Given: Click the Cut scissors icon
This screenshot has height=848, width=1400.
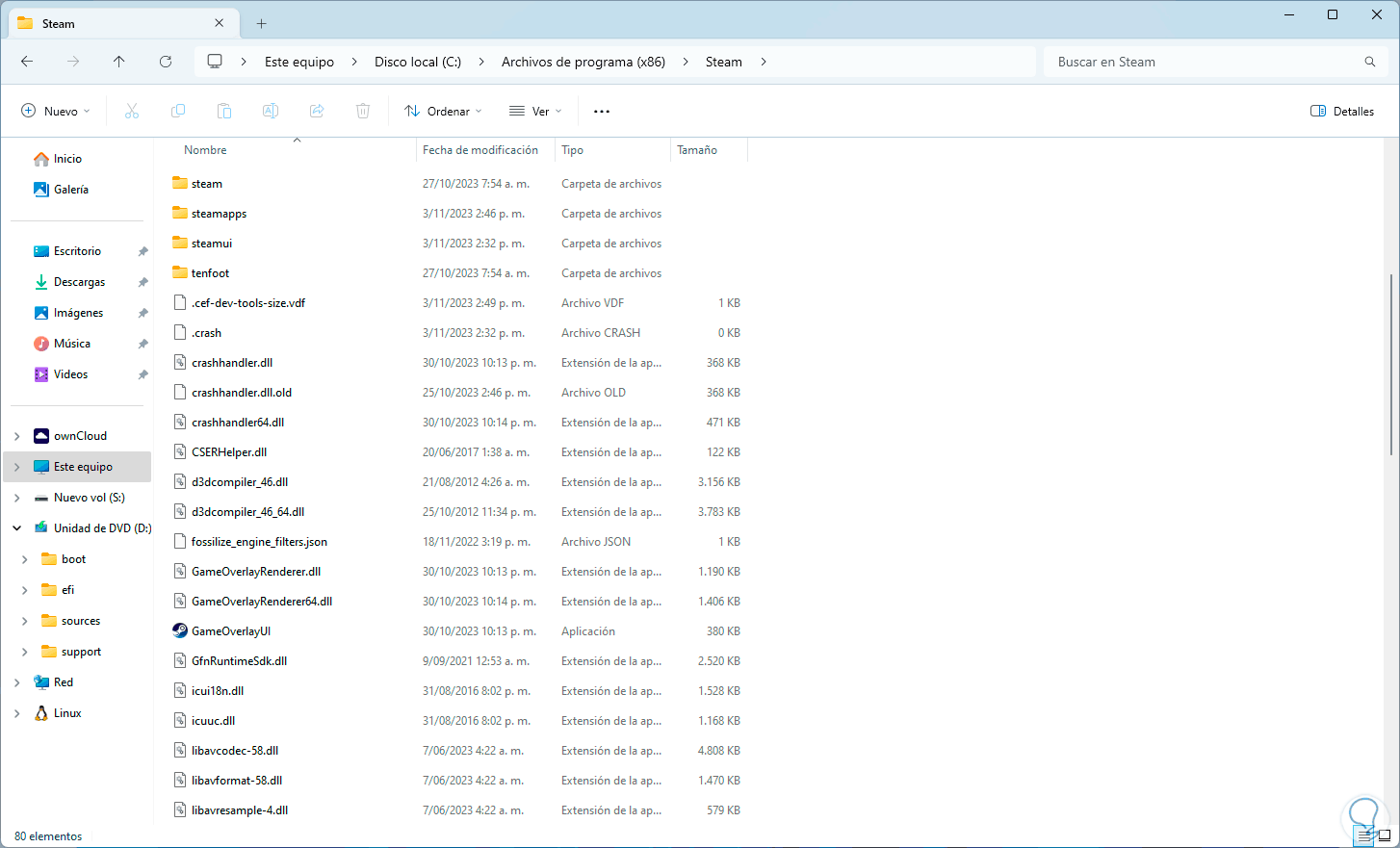Looking at the screenshot, I should 132,112.
